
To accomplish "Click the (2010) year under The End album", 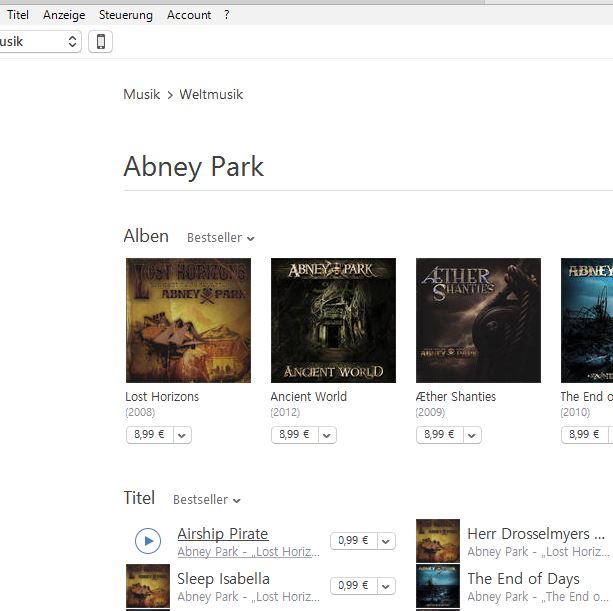I will pos(575,412).
